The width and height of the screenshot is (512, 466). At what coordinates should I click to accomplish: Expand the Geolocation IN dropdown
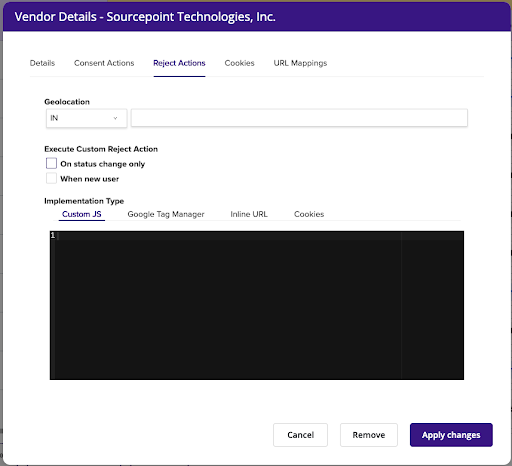tap(86, 118)
